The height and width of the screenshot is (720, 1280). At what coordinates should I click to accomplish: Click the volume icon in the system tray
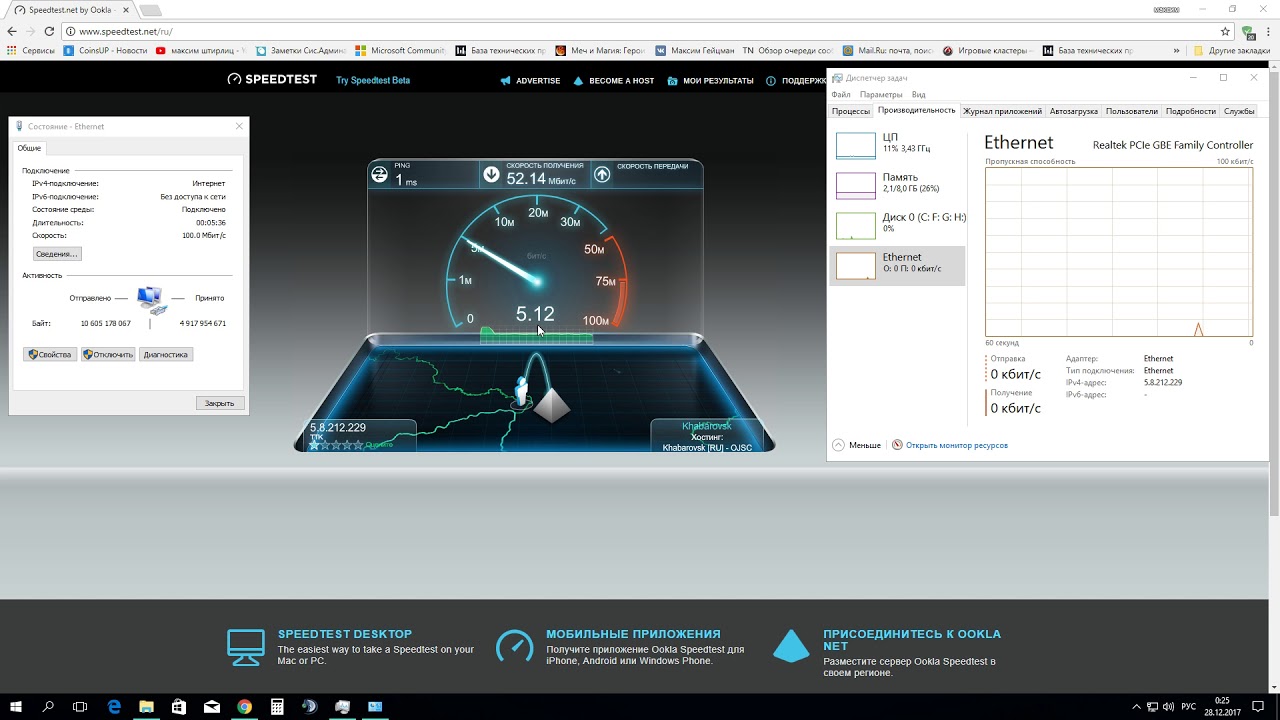coord(1168,707)
